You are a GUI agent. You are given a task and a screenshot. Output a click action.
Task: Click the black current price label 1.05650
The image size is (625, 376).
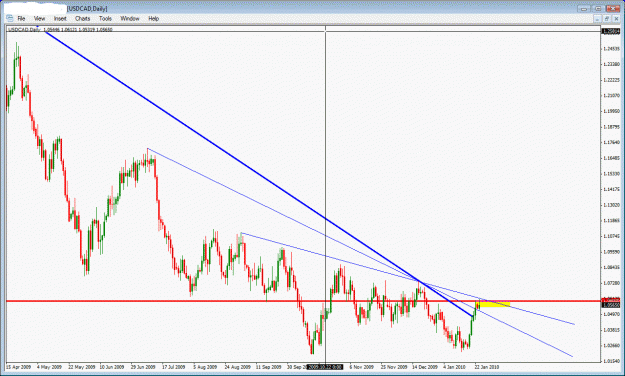[611, 305]
